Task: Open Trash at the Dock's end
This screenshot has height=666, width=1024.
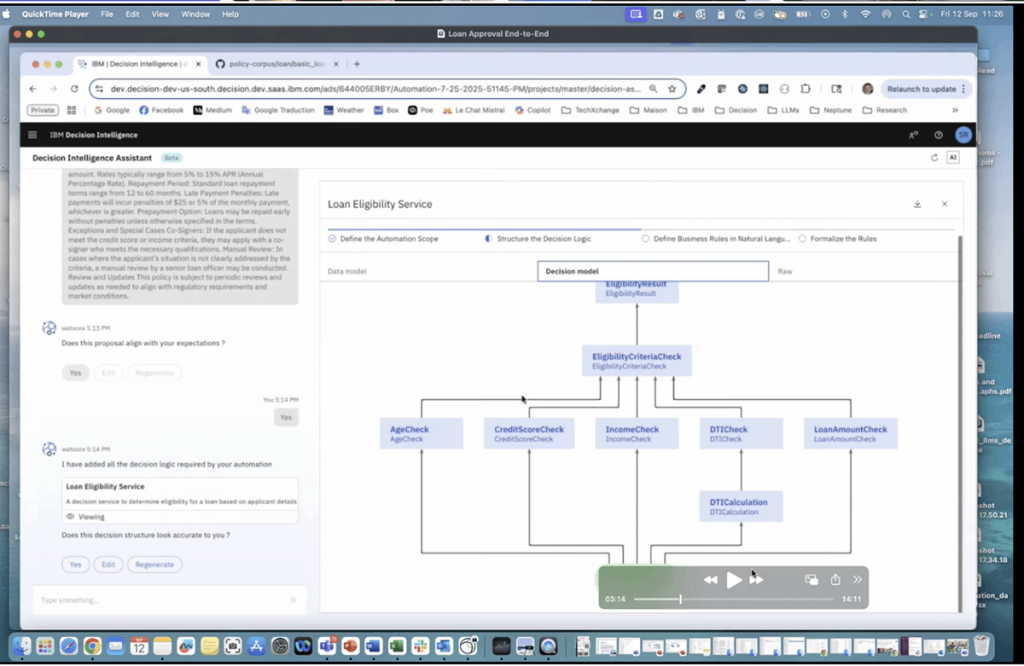Action: coord(981,646)
